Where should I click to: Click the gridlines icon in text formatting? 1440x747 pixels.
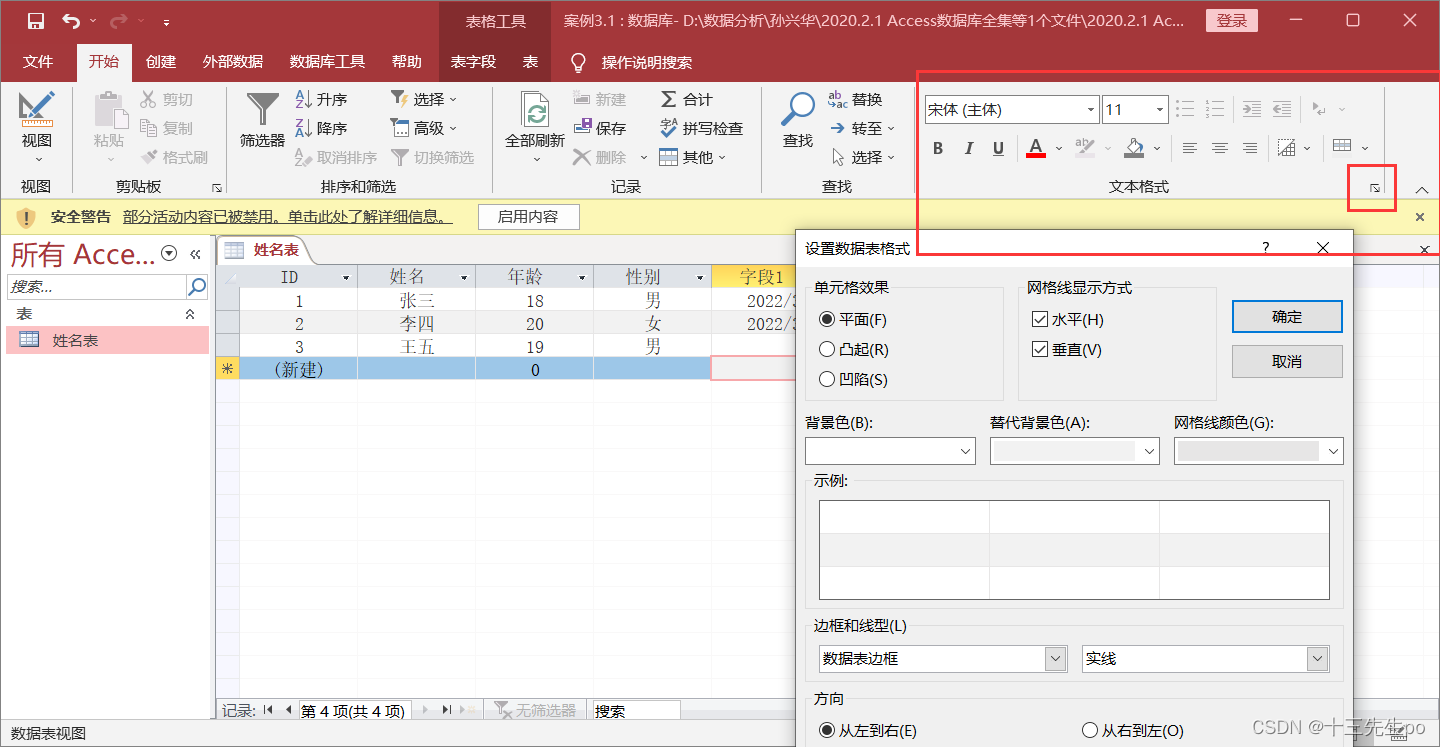pyautogui.click(x=1342, y=148)
